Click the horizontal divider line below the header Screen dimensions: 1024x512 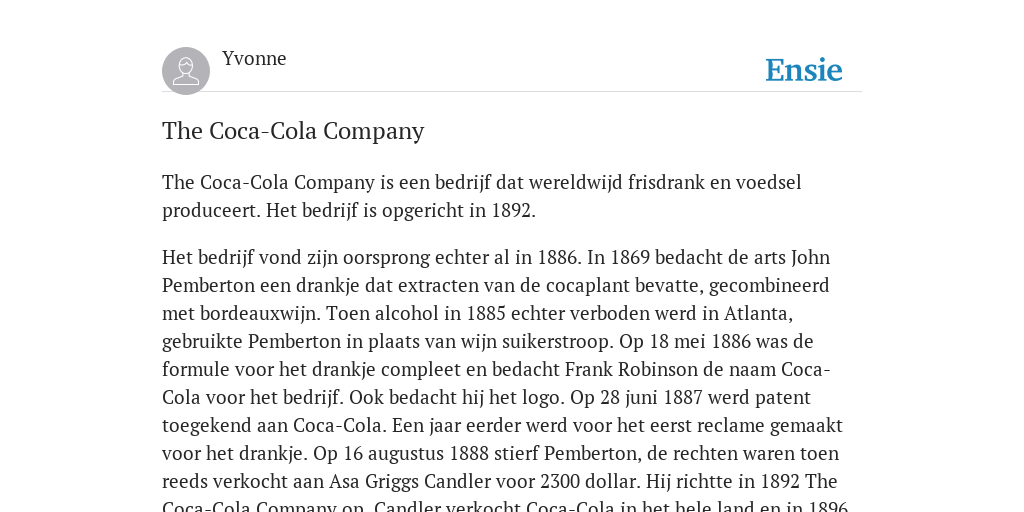[512, 92]
